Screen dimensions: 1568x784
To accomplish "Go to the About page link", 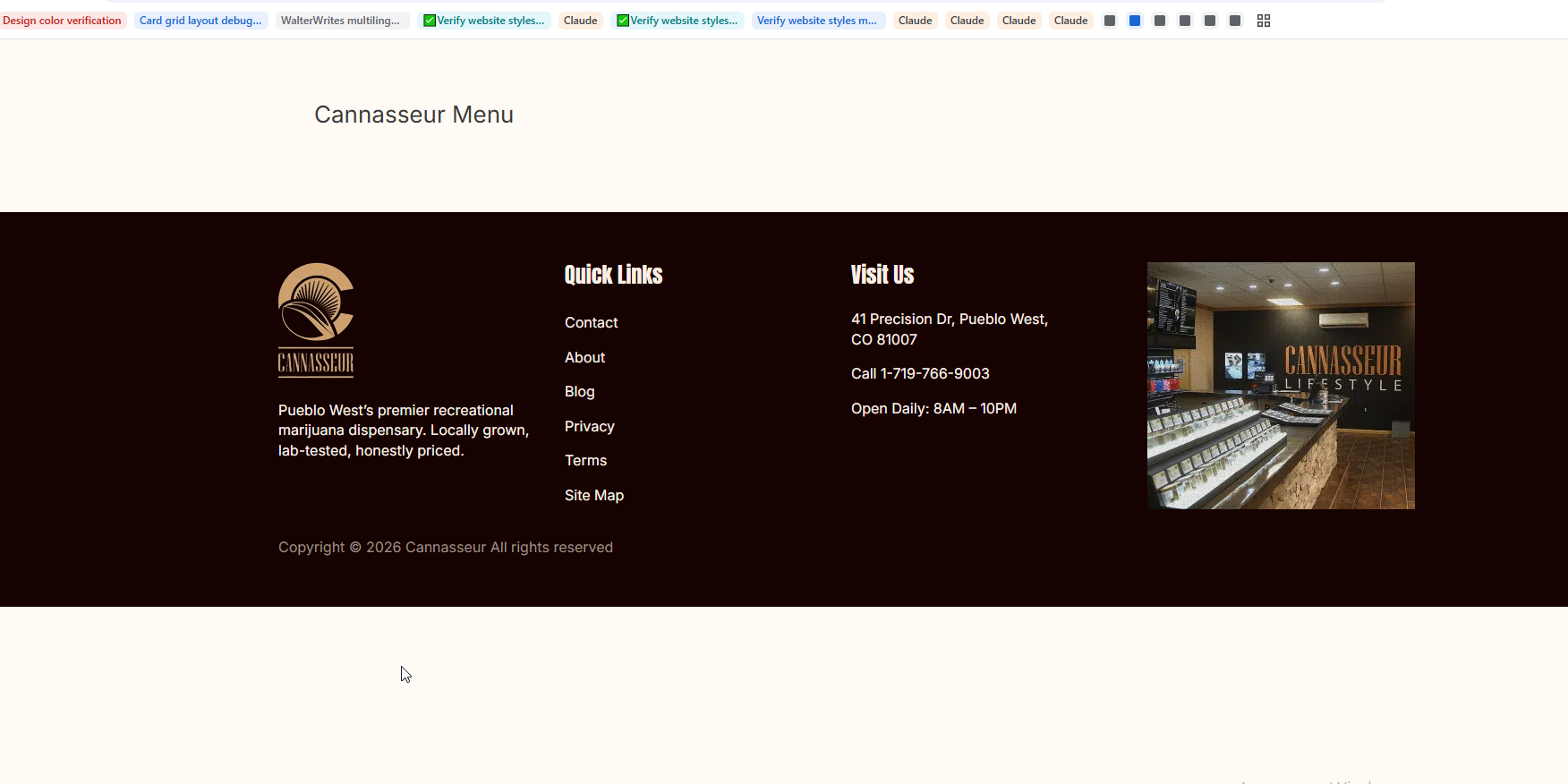I will point(584,357).
